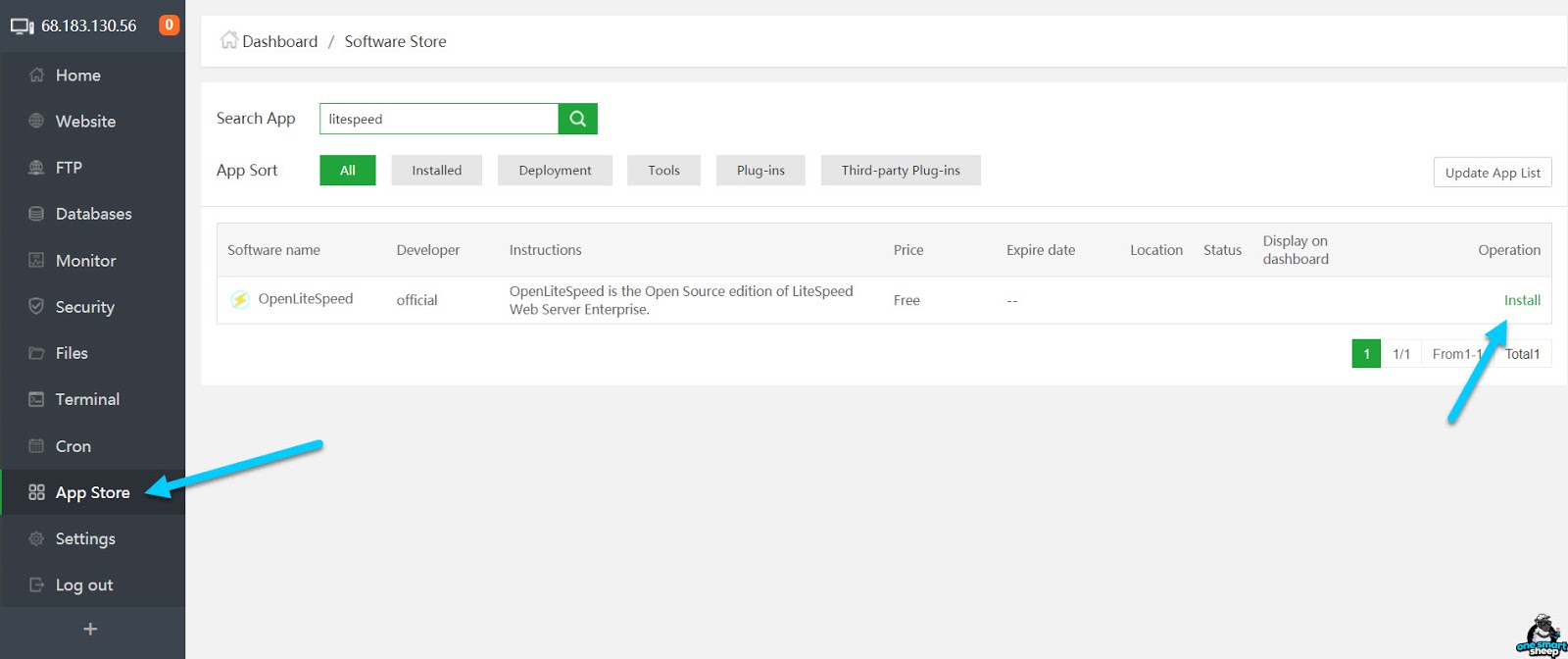1568x659 pixels.
Task: Click the Security shield icon
Action: point(36,307)
